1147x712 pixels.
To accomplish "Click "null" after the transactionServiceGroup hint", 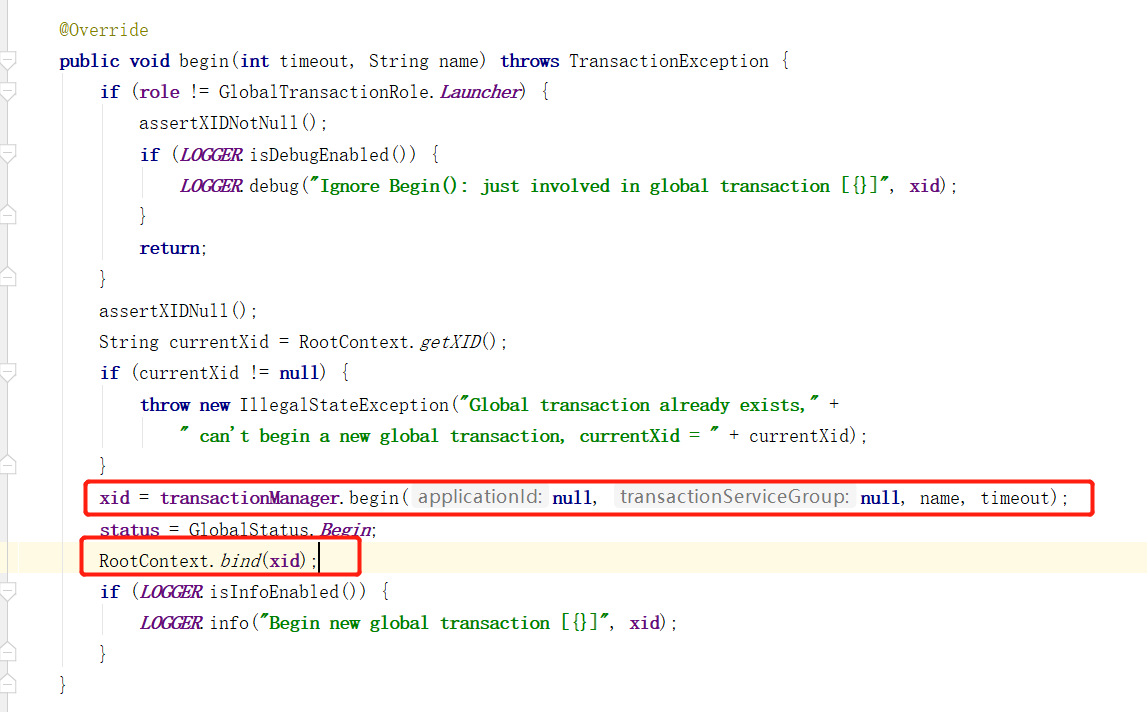I will point(880,498).
